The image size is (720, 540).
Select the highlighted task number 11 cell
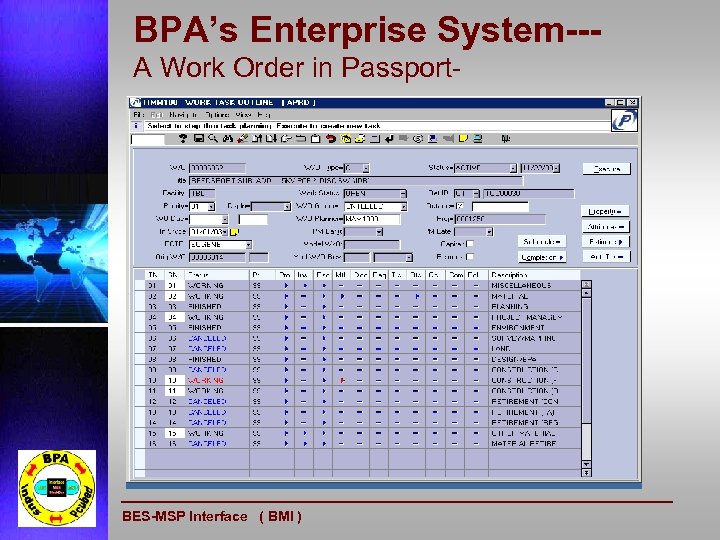174,391
